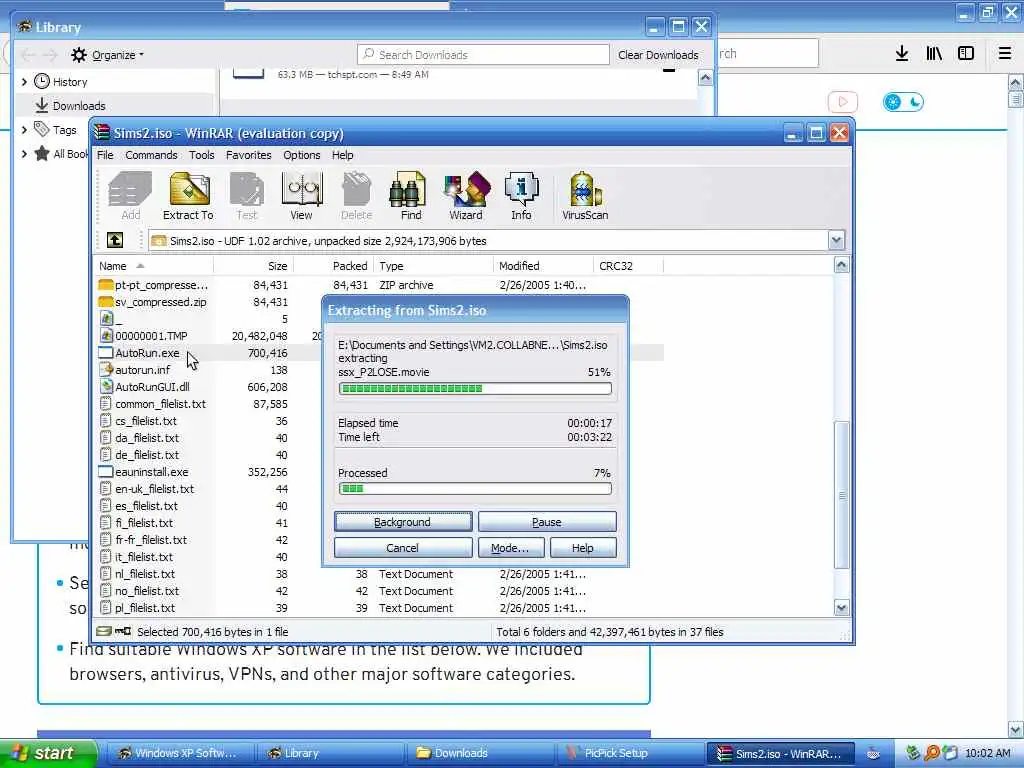This screenshot has width=1024, height=768.
Task: Open Extract To in WinRAR toolbar
Action: [188, 196]
